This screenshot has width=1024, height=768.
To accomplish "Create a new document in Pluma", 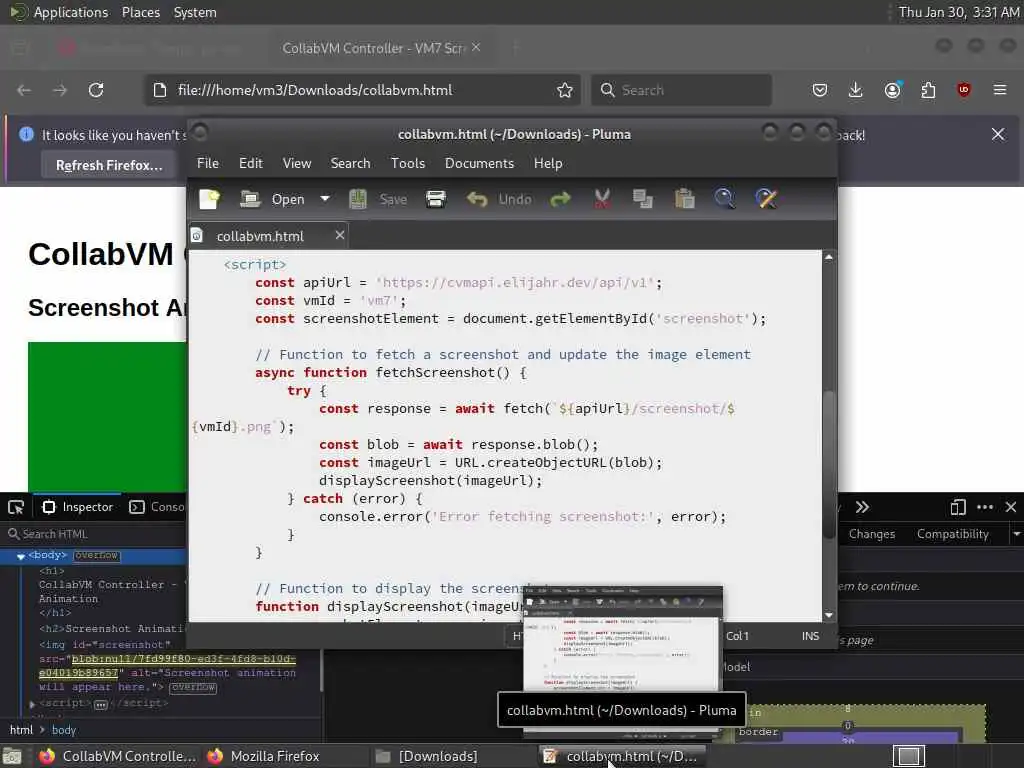I will (210, 199).
